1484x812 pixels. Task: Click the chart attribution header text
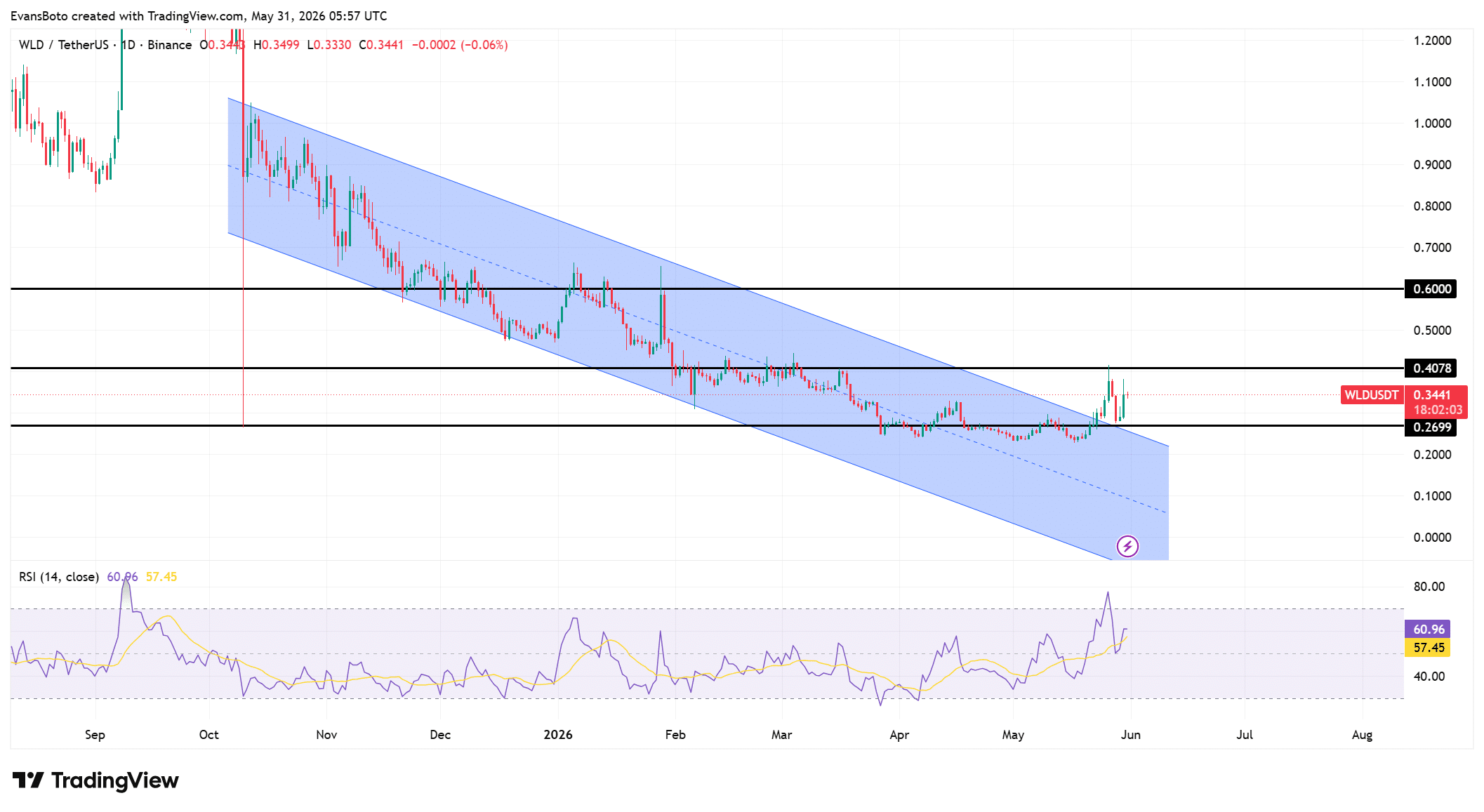click(199, 16)
